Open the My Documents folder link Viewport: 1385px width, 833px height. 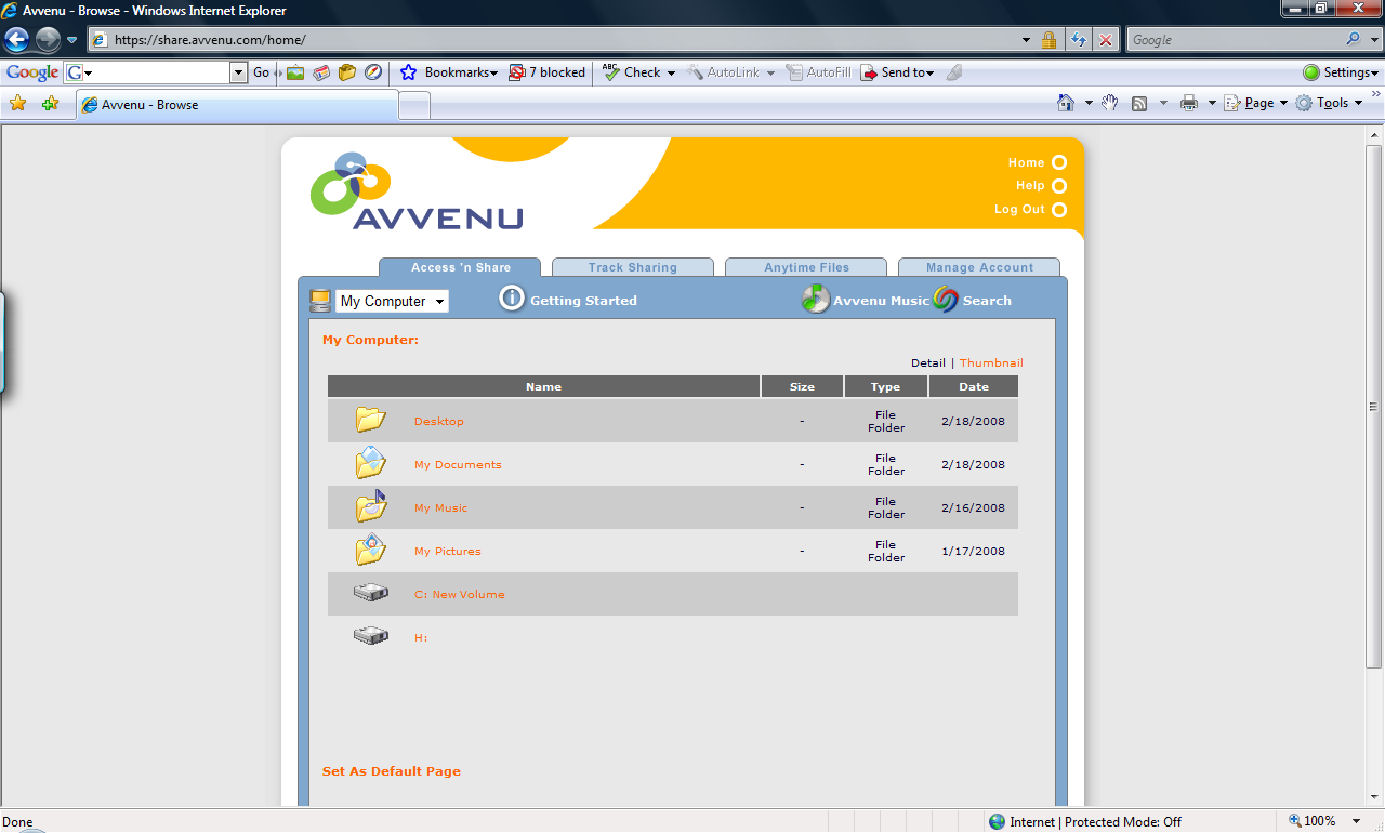coord(458,465)
